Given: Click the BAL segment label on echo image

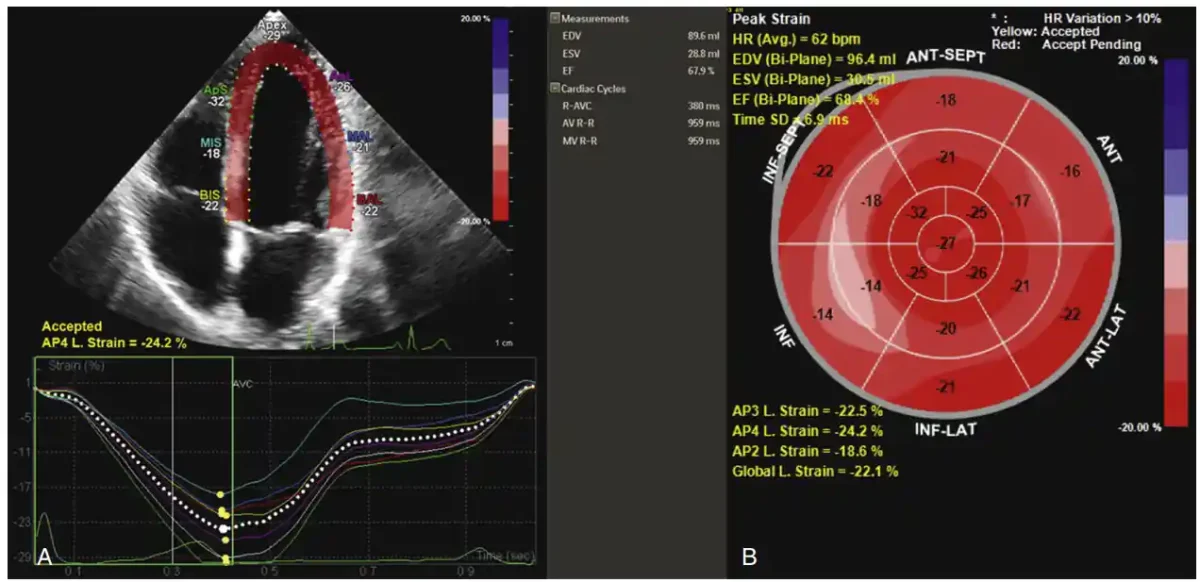Looking at the screenshot, I should 368,205.
